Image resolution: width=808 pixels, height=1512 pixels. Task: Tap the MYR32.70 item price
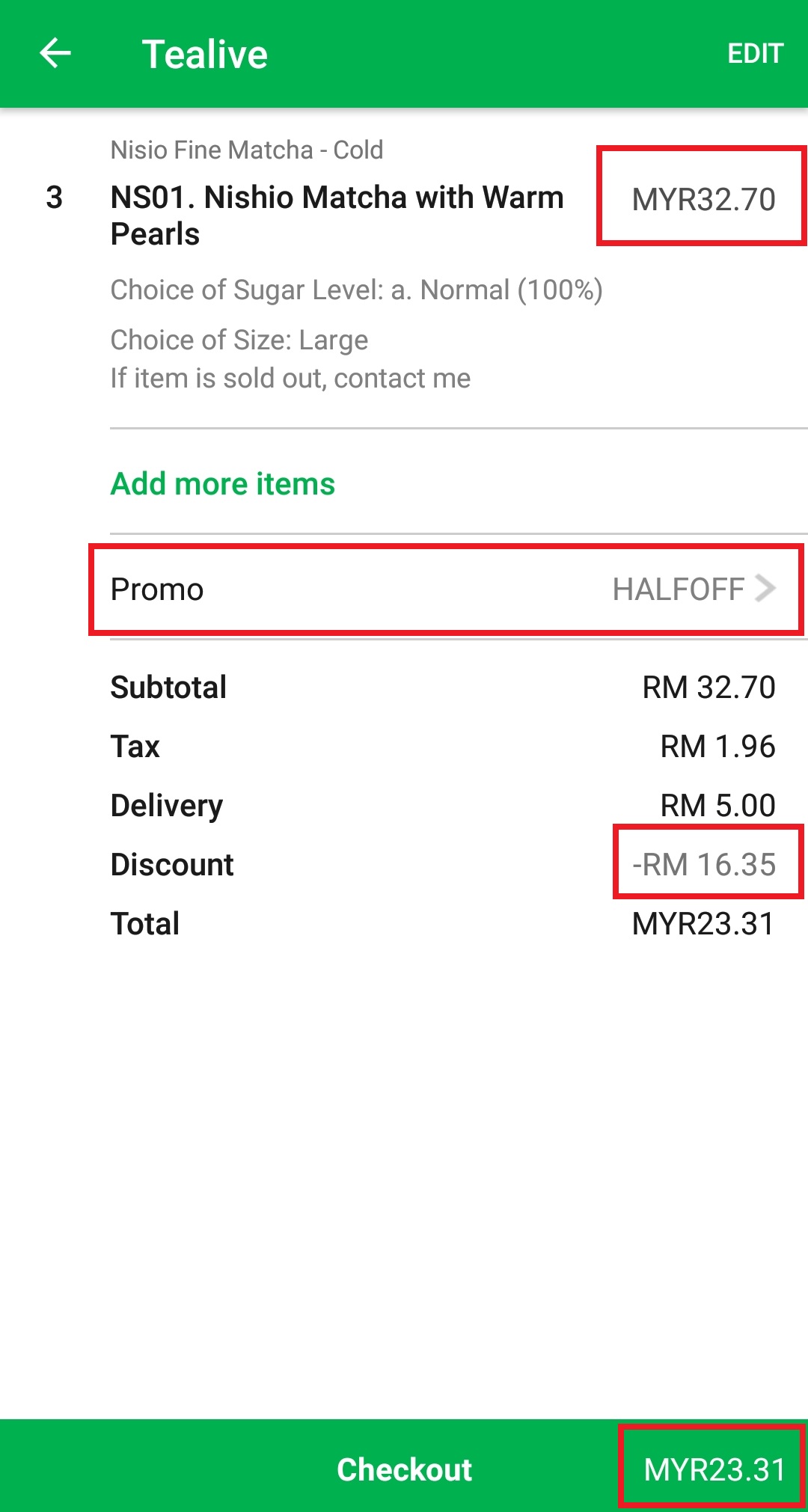pyautogui.click(x=703, y=199)
